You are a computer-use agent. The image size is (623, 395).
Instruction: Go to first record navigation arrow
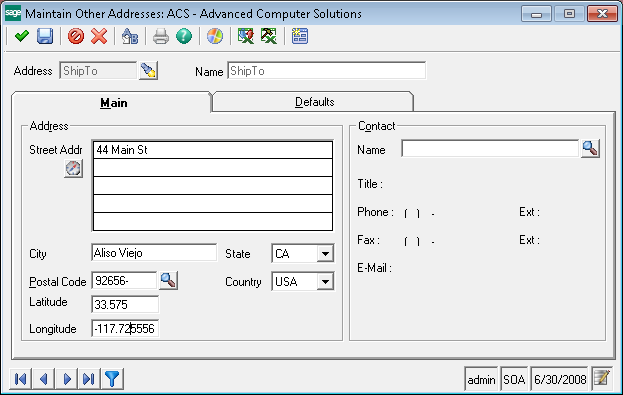point(21,379)
